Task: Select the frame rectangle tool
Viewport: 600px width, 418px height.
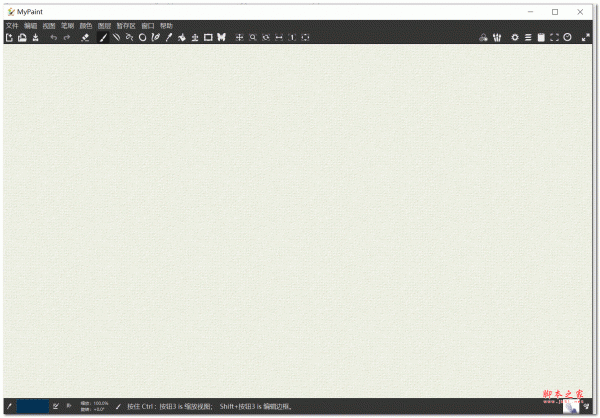Action: (208, 37)
